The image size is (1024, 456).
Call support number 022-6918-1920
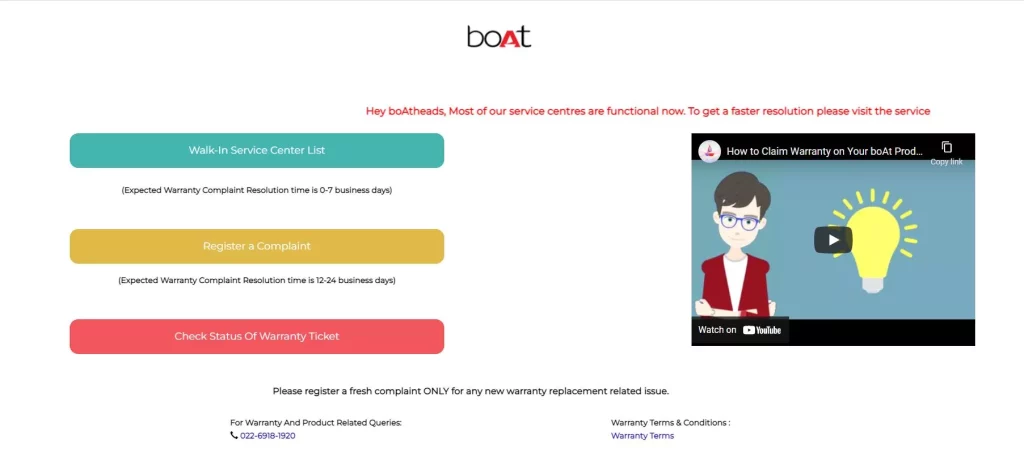(268, 436)
